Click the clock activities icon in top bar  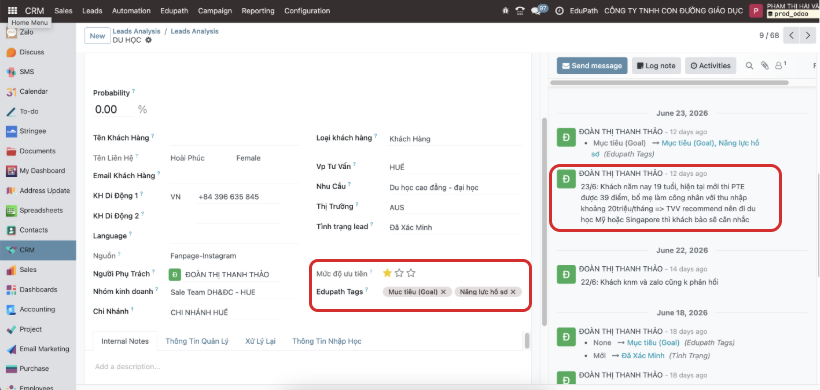pos(559,10)
